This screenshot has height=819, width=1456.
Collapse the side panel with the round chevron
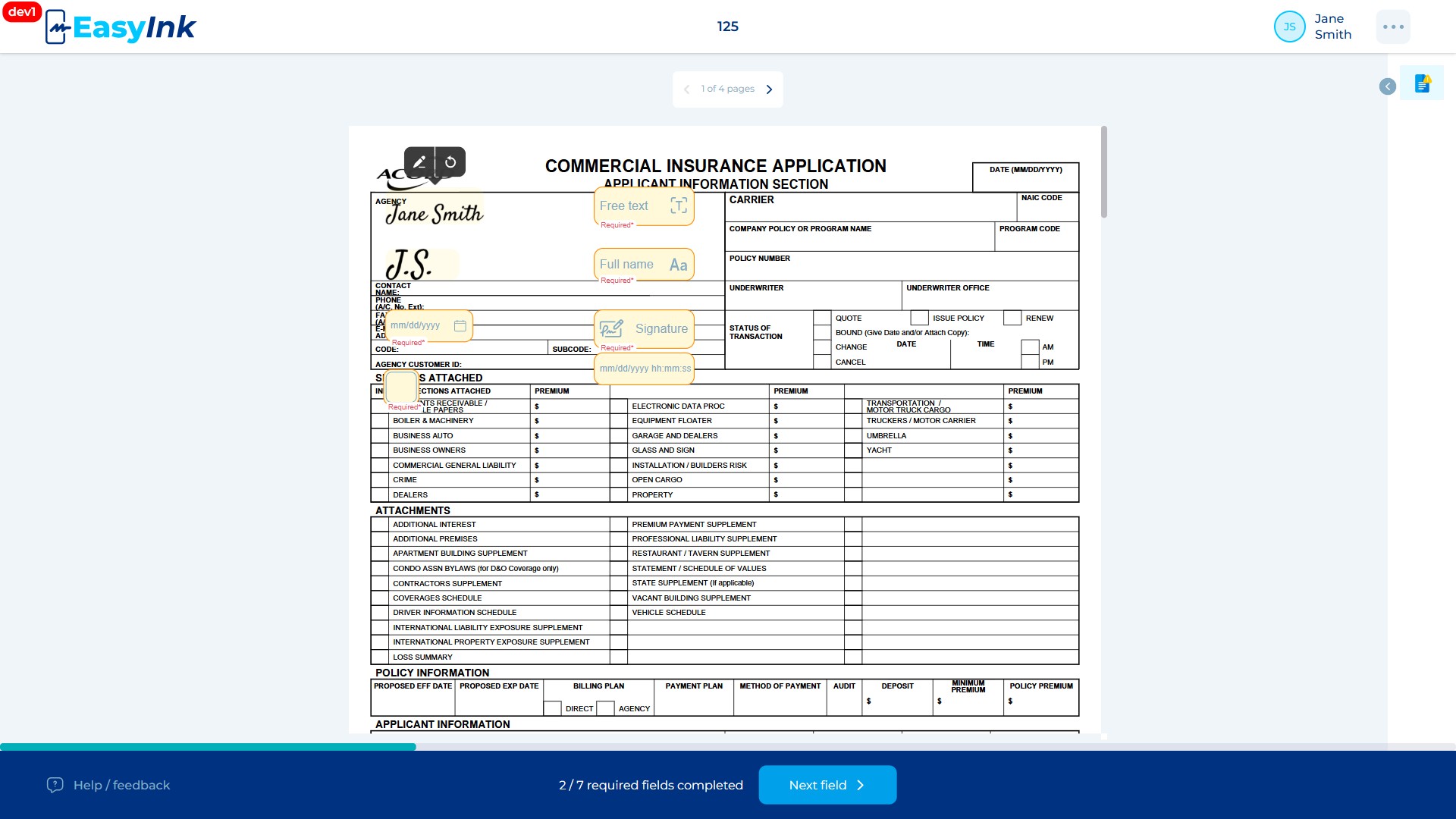coord(1388,86)
